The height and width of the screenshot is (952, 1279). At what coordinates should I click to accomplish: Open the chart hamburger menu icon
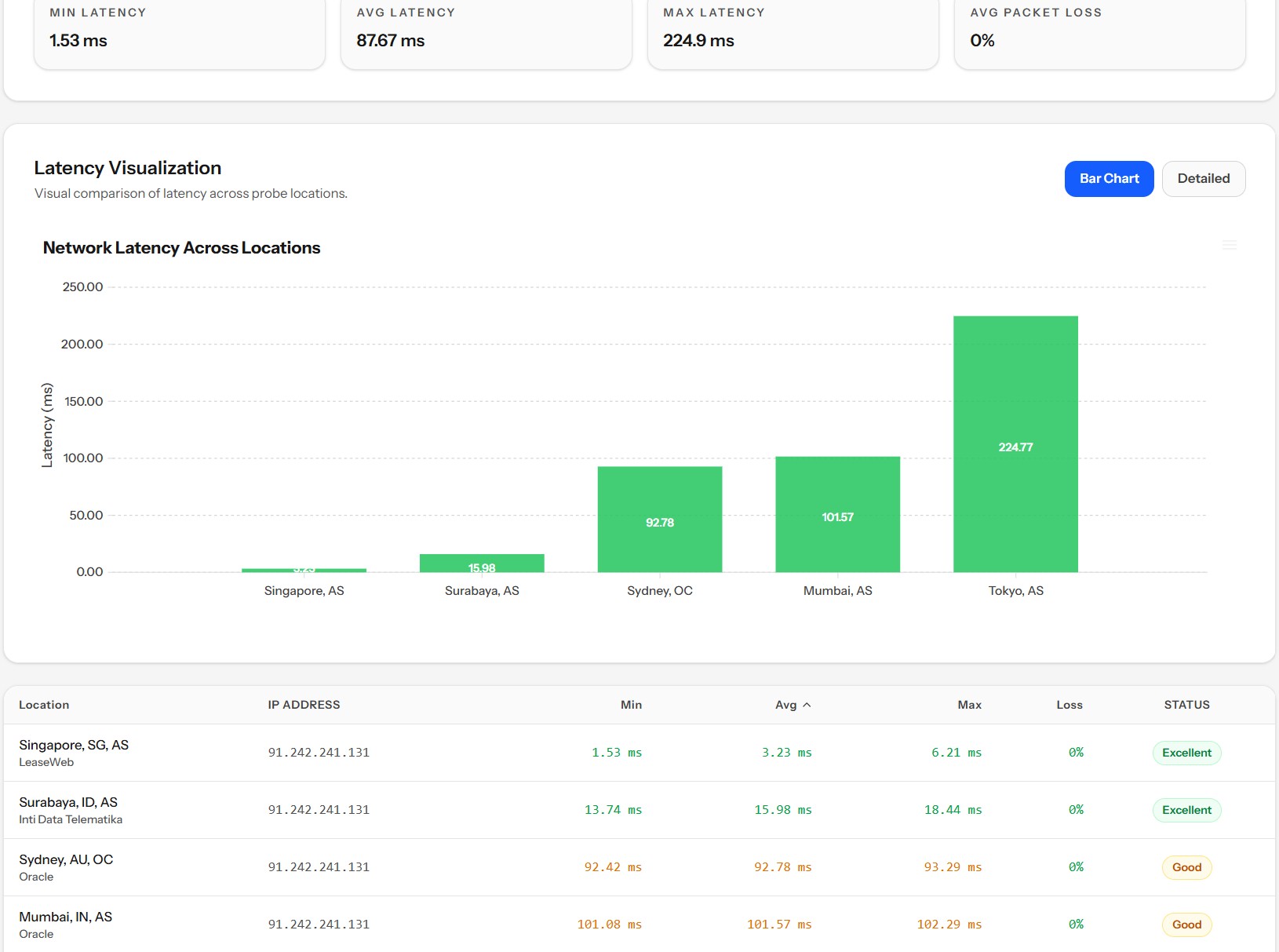pos(1229,246)
